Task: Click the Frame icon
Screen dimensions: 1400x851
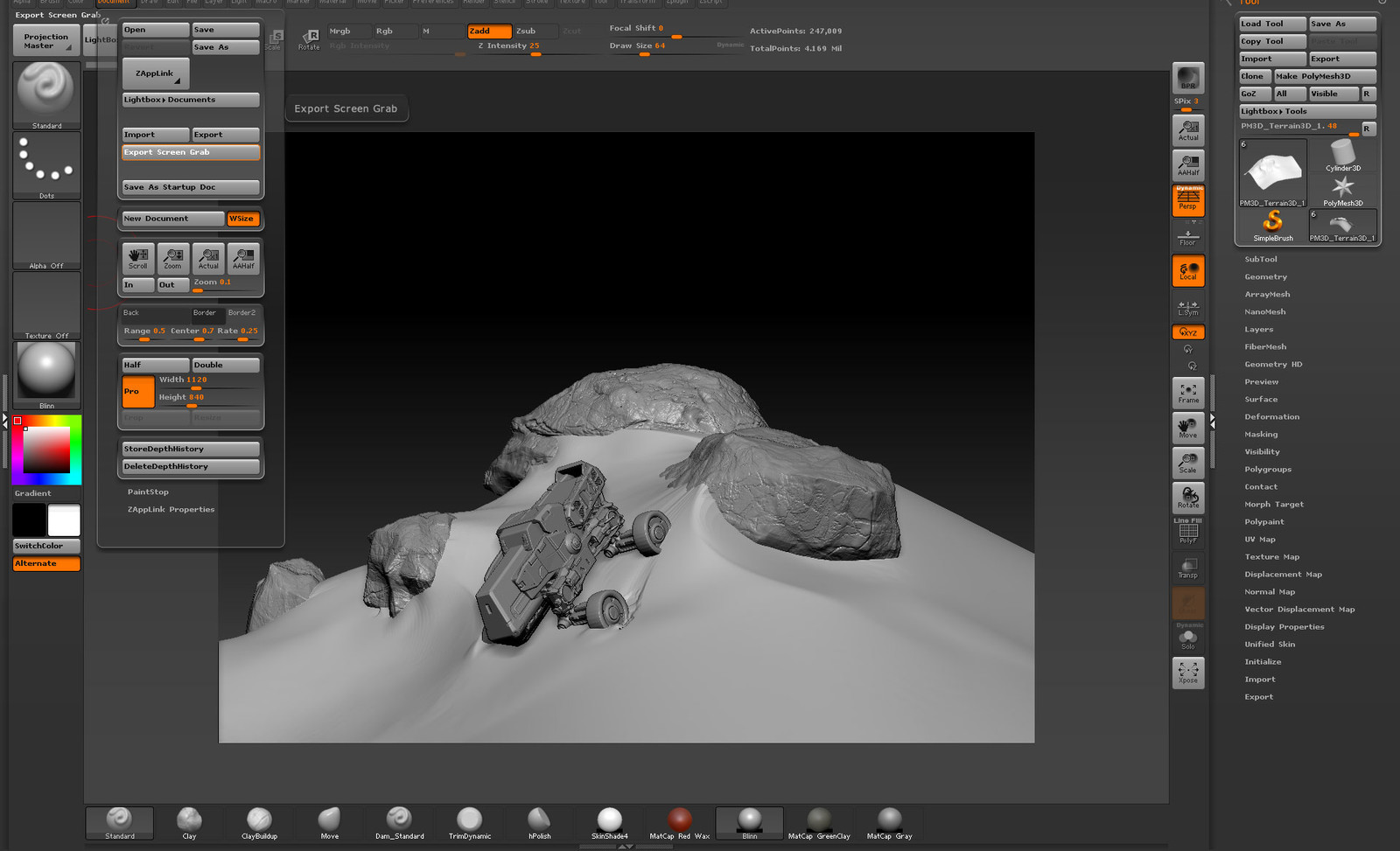Action: pos(1188,393)
